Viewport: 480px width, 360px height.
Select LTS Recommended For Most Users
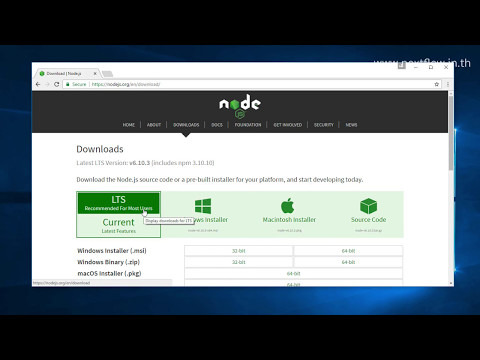119,203
